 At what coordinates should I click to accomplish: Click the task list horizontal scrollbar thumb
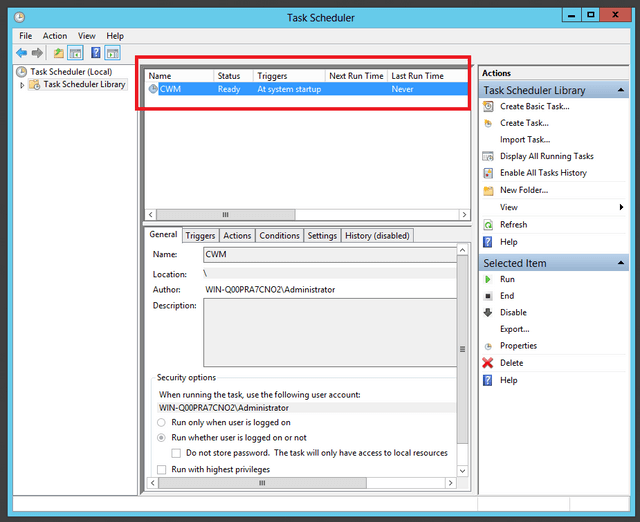(226, 215)
